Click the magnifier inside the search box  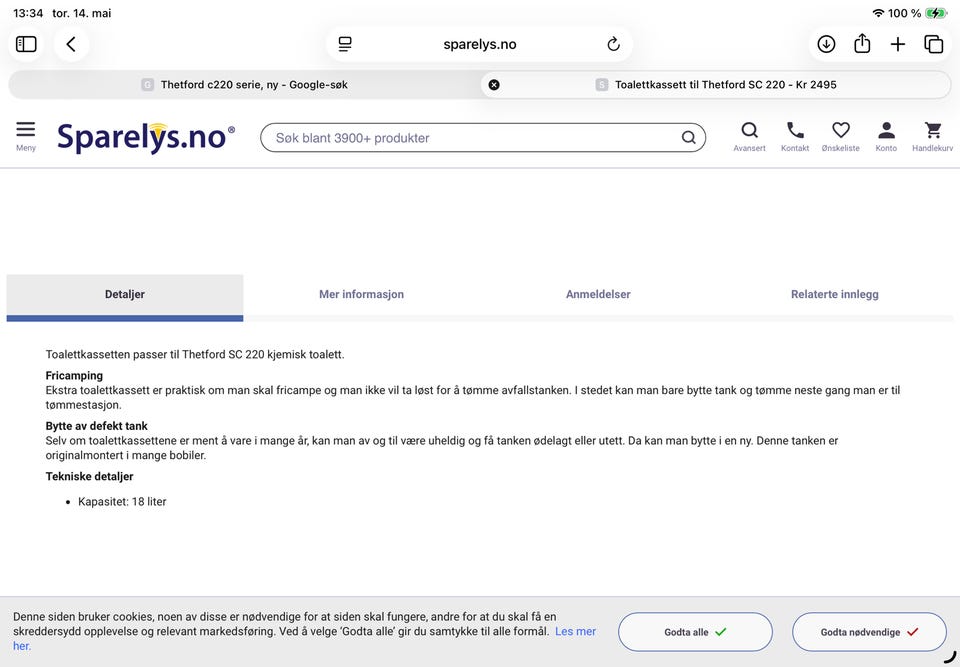point(689,138)
